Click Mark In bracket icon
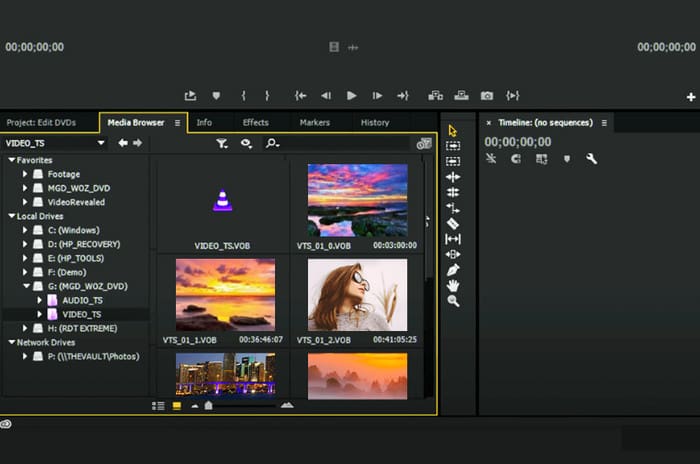Image resolution: width=700 pixels, height=464 pixels. tap(244, 96)
